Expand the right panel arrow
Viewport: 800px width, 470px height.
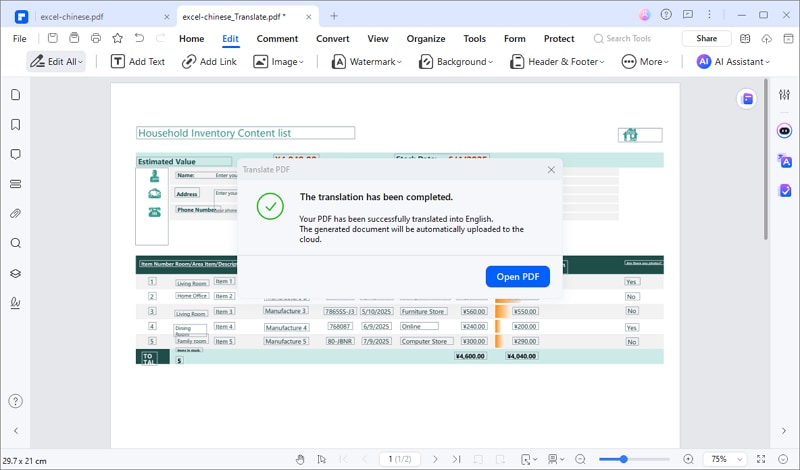point(784,431)
